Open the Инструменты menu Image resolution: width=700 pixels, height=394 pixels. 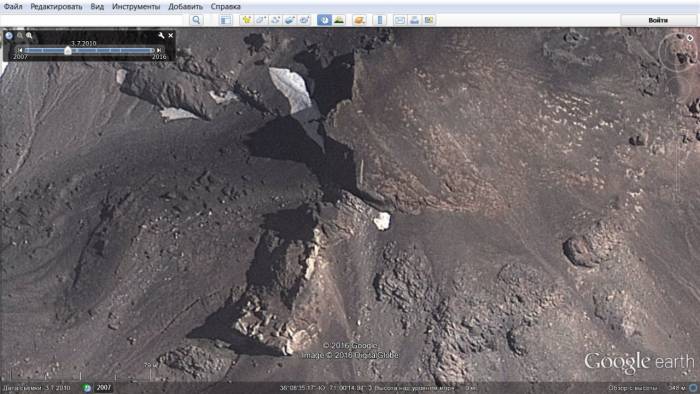(136, 7)
